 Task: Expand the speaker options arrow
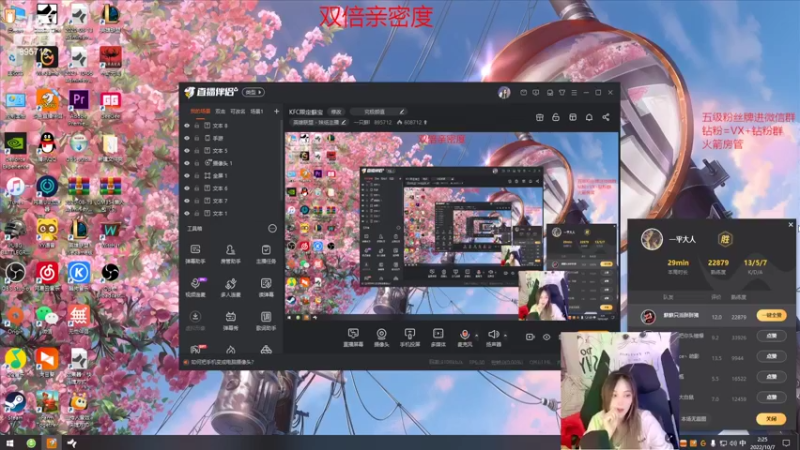coord(505,335)
